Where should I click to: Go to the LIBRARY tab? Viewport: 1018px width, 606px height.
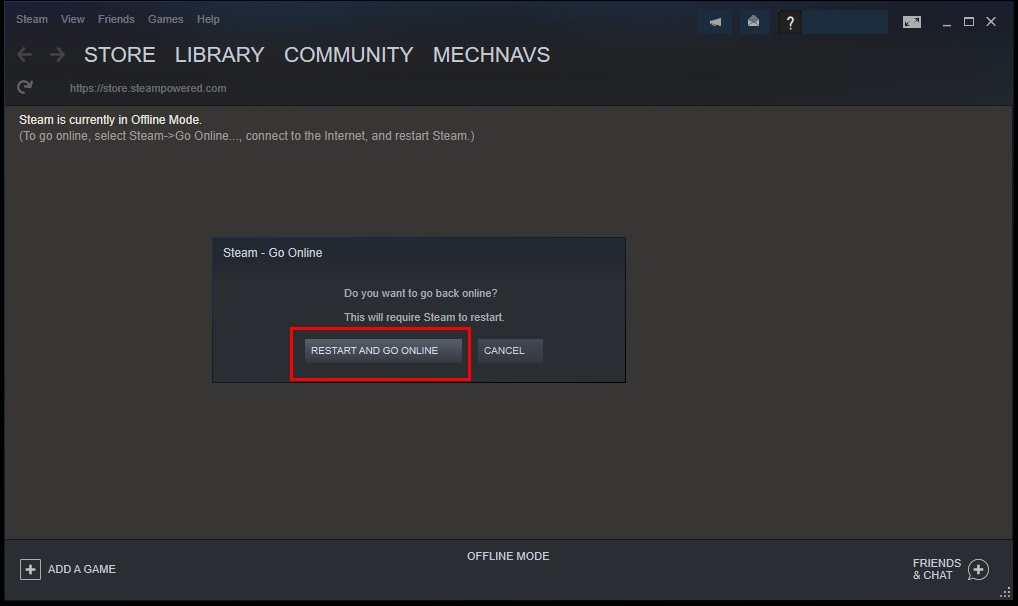pyautogui.click(x=219, y=55)
